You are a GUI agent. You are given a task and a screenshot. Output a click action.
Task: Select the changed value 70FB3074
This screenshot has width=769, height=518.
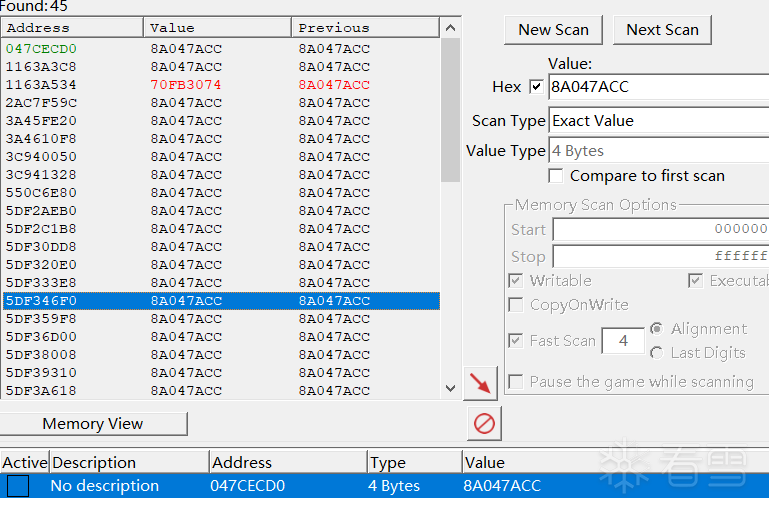[x=186, y=85]
